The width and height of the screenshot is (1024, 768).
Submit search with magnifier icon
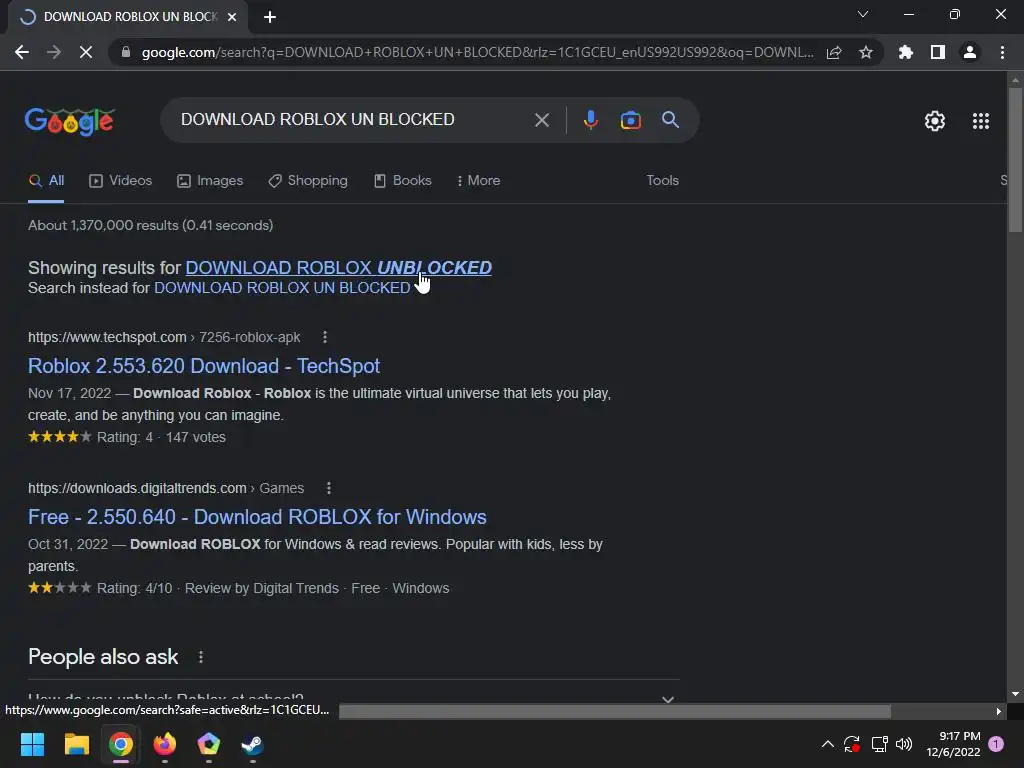point(670,120)
